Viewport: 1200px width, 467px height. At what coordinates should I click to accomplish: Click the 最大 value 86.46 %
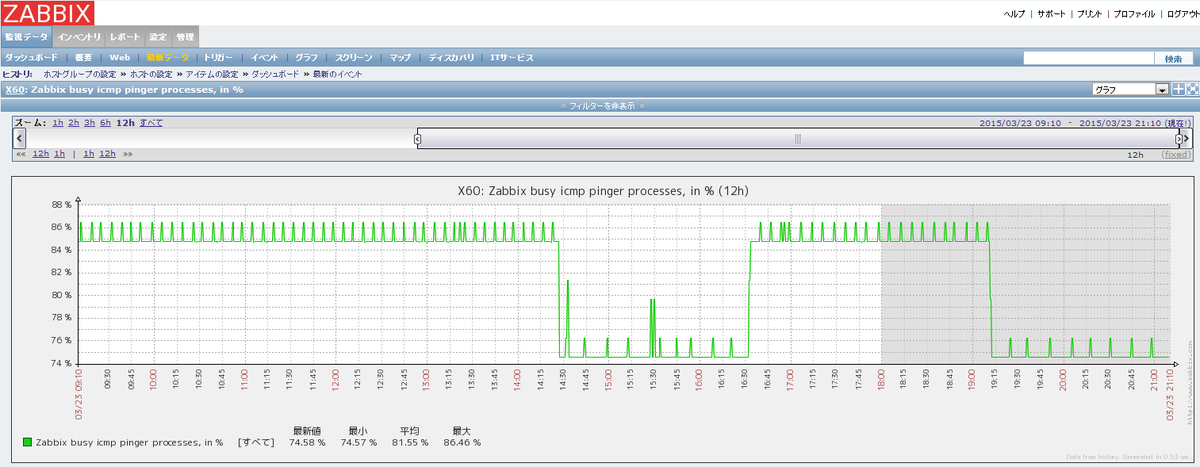(462, 441)
